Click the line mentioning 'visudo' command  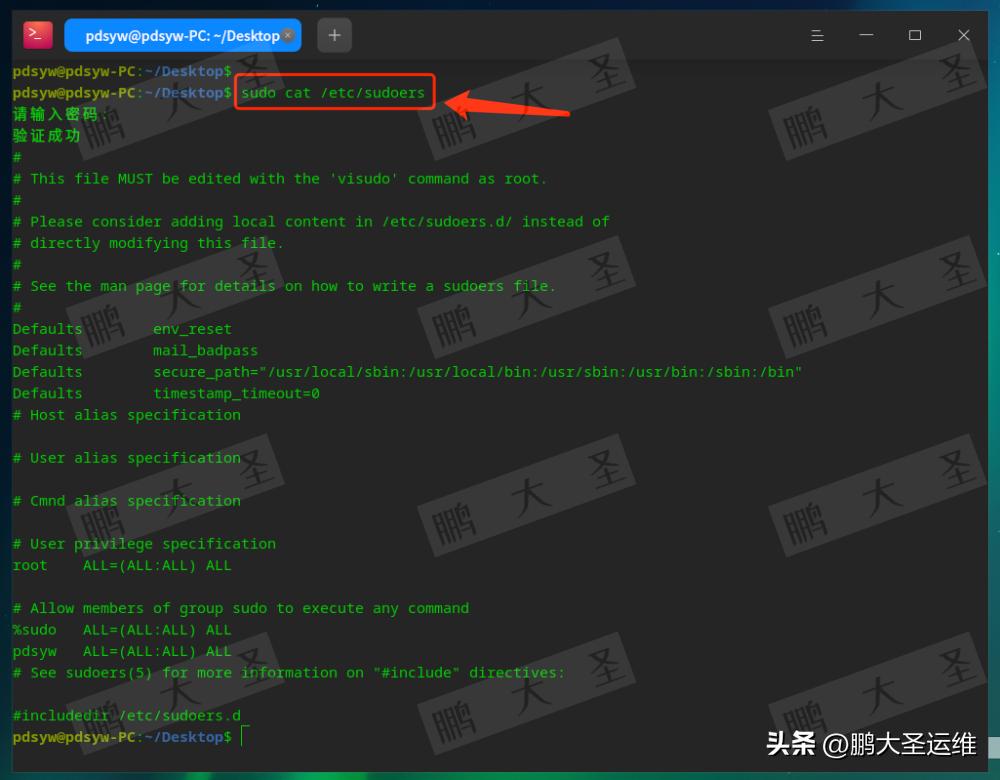(x=279, y=179)
